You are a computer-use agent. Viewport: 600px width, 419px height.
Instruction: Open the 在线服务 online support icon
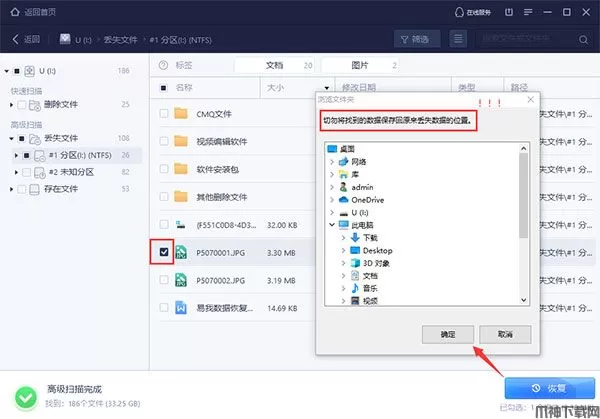pyautogui.click(x=459, y=12)
